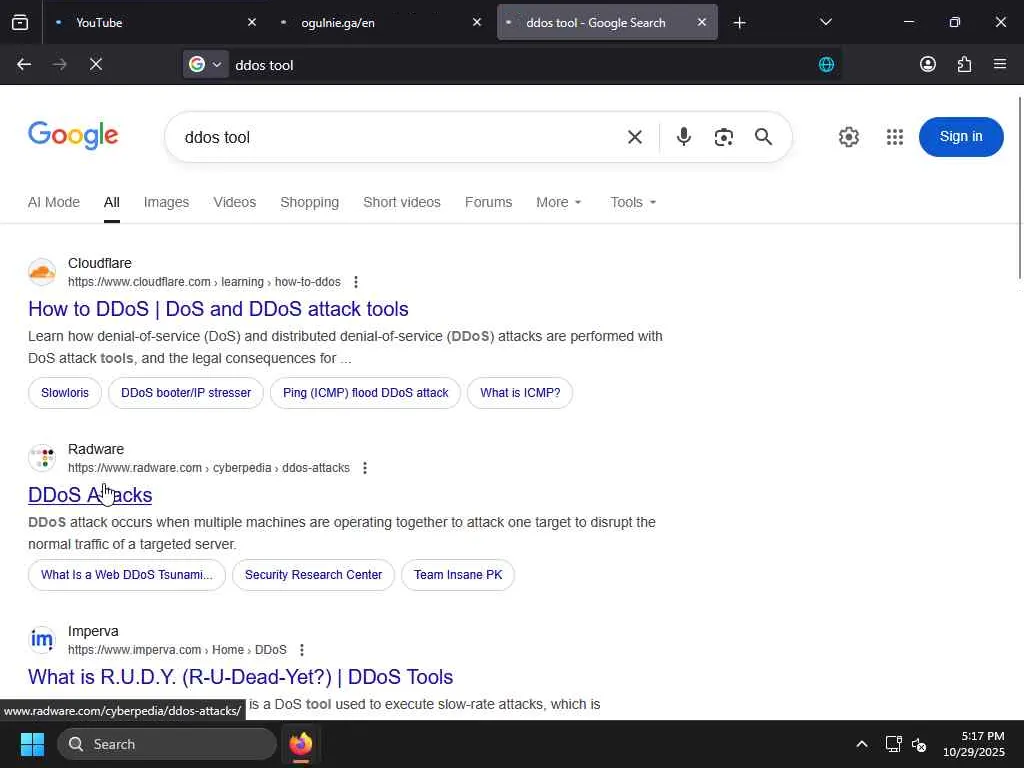Select the All search tab

tap(112, 202)
